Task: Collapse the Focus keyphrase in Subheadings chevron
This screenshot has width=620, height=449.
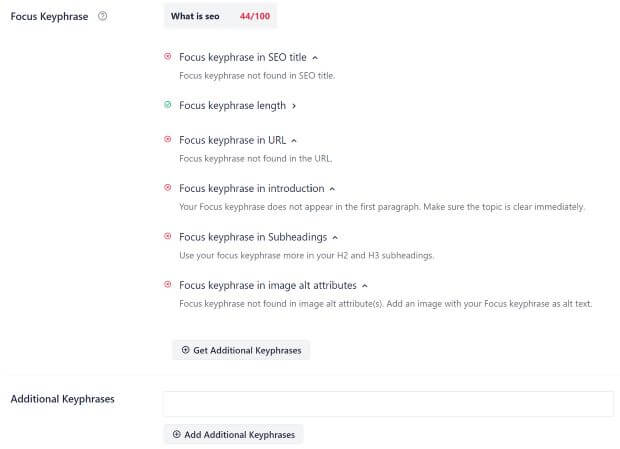Action: pos(335,238)
